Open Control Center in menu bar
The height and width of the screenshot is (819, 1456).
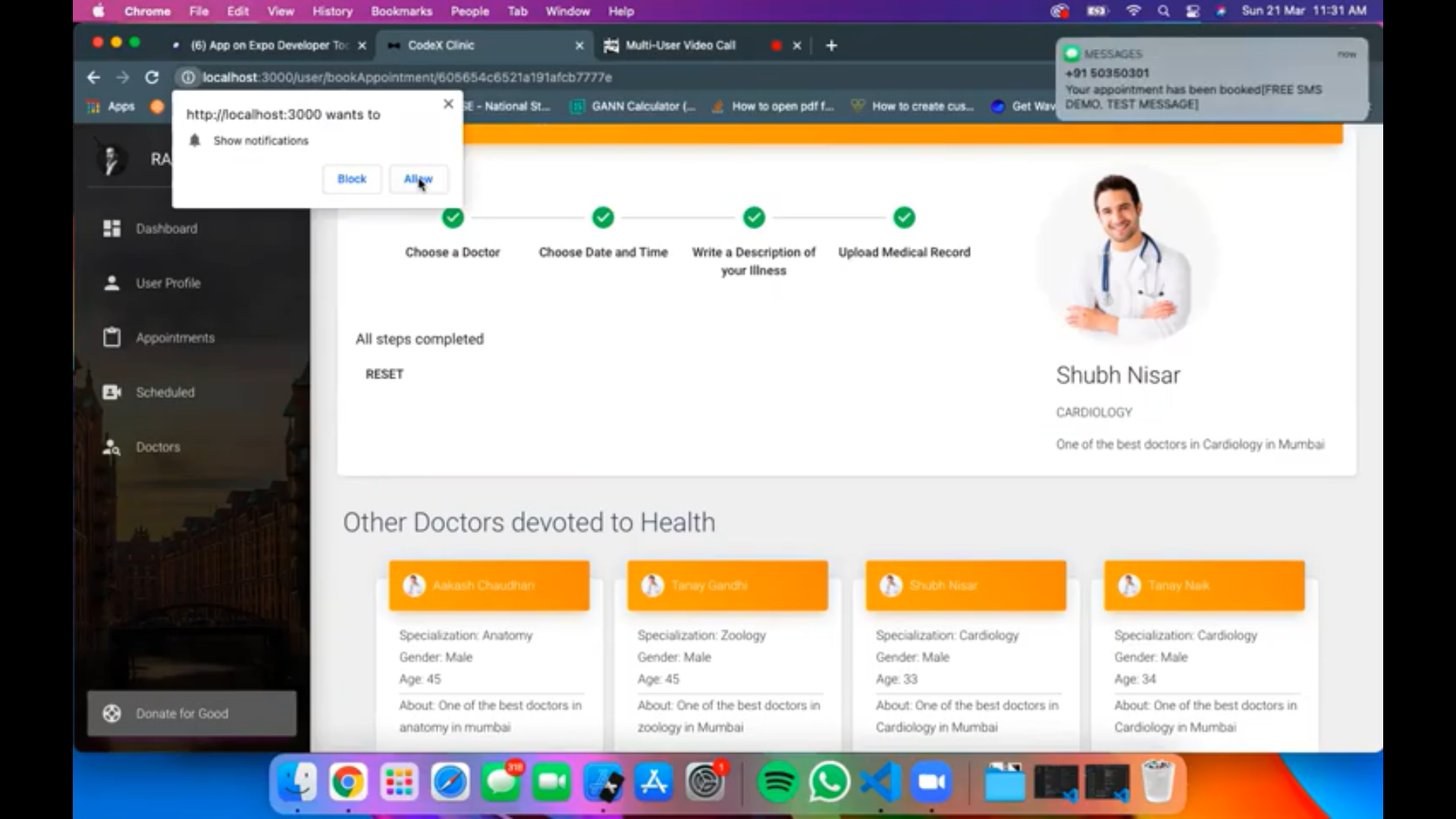tap(1193, 11)
